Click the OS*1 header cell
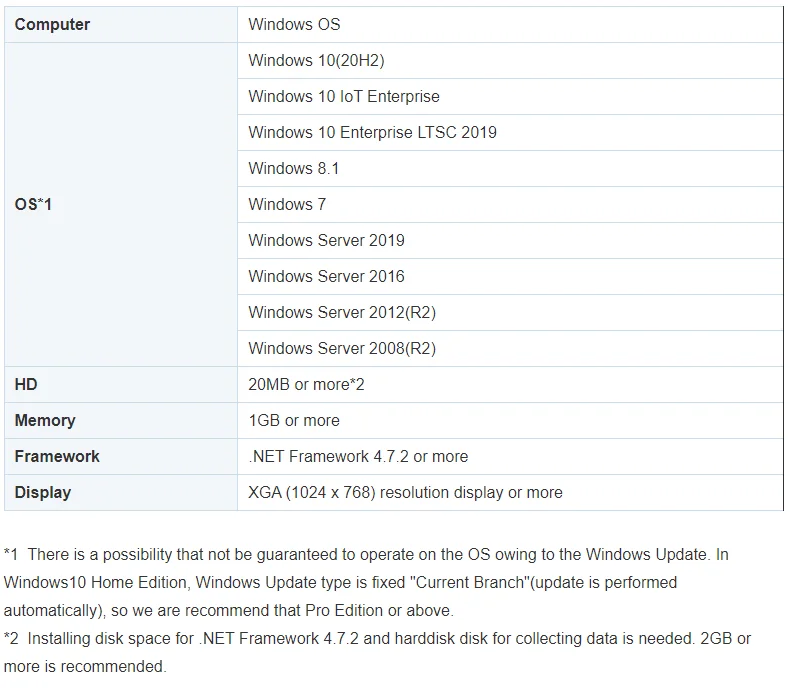This screenshot has width=790, height=693. 33,204
